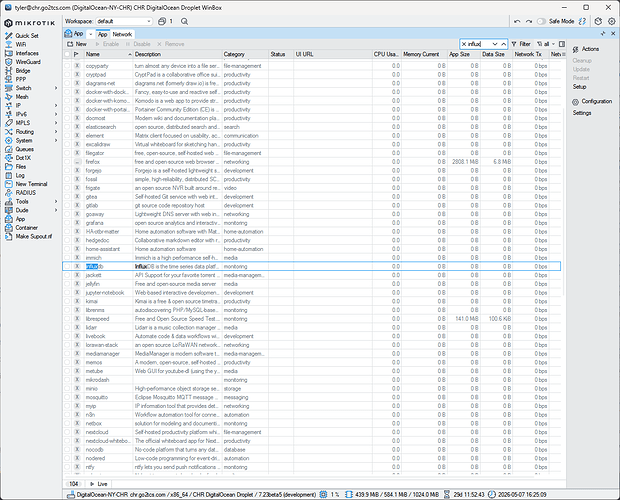Viewport: 620px width, 500px height.
Task: Click the global search magnifier icon
Action: pos(184,21)
